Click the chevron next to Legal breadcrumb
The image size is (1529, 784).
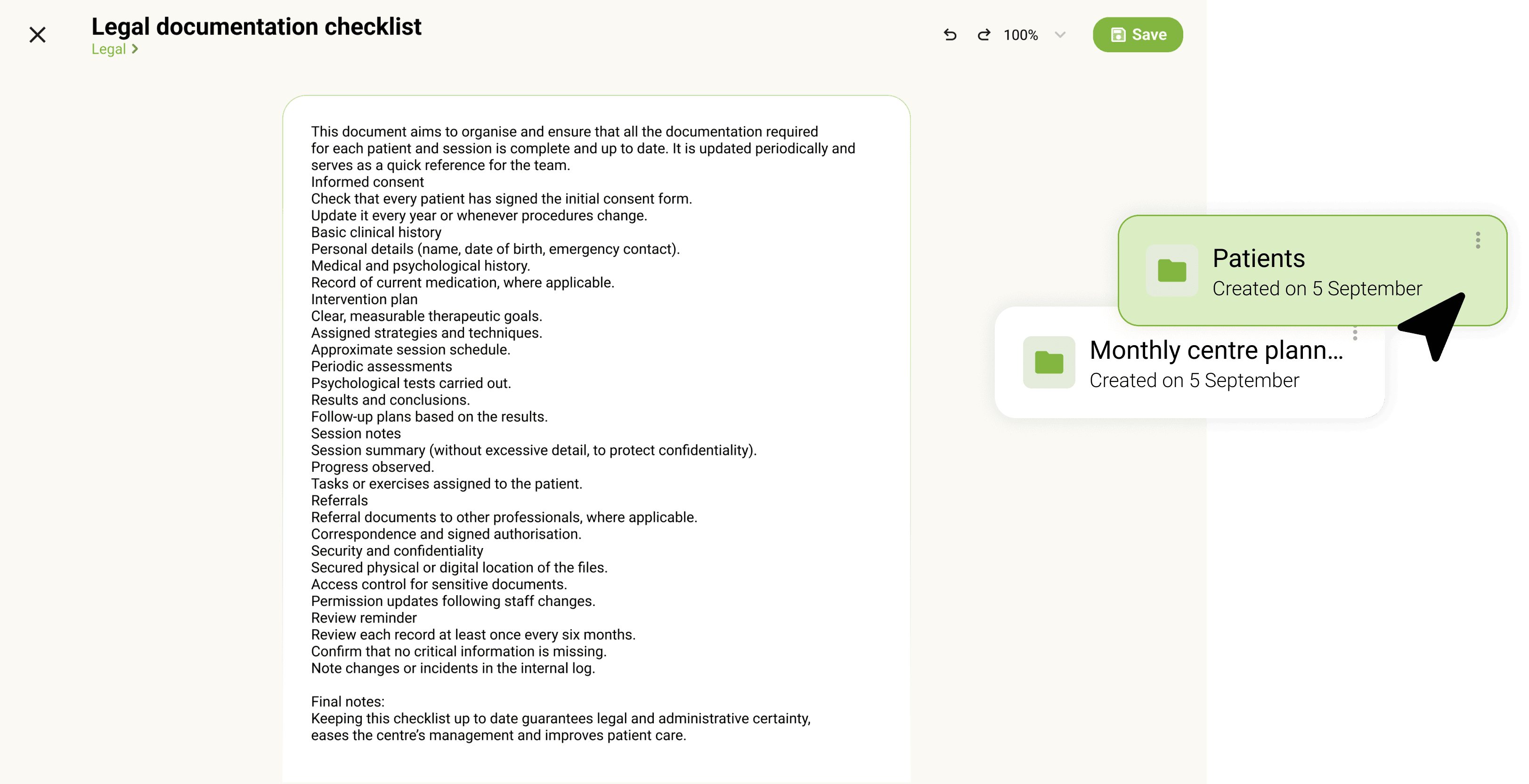(135, 49)
